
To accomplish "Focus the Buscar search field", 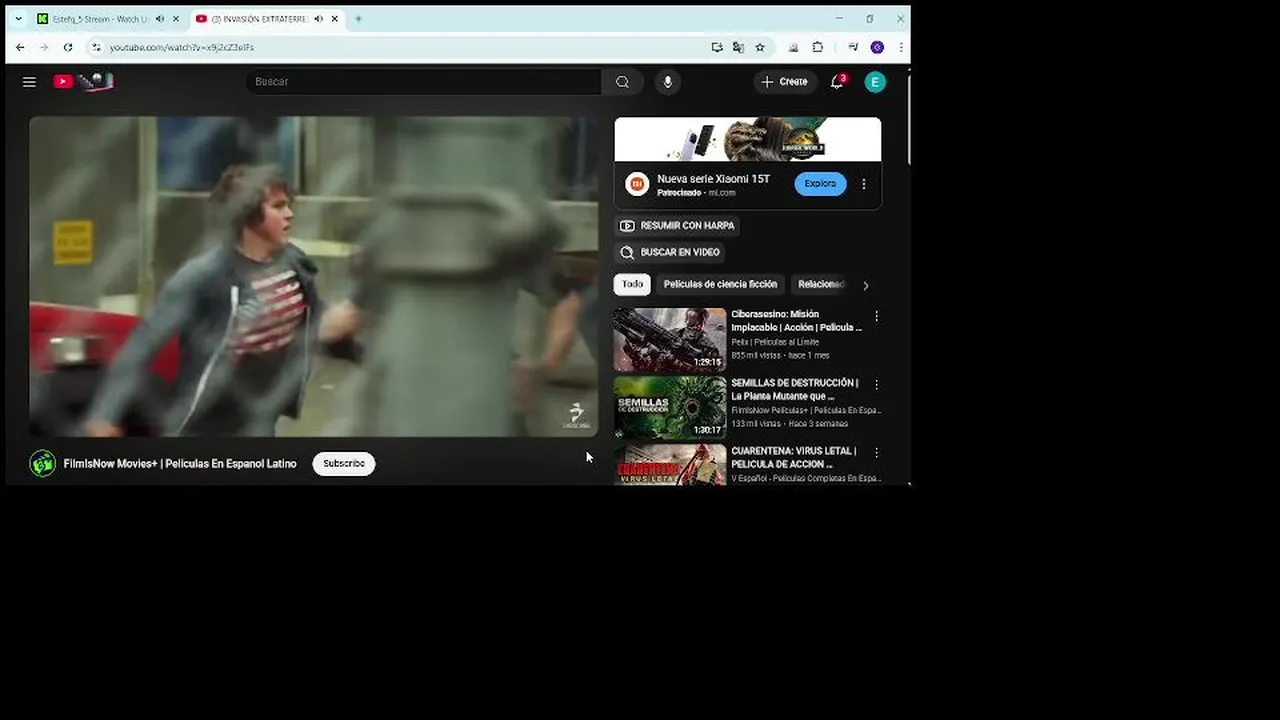I will [x=423, y=82].
